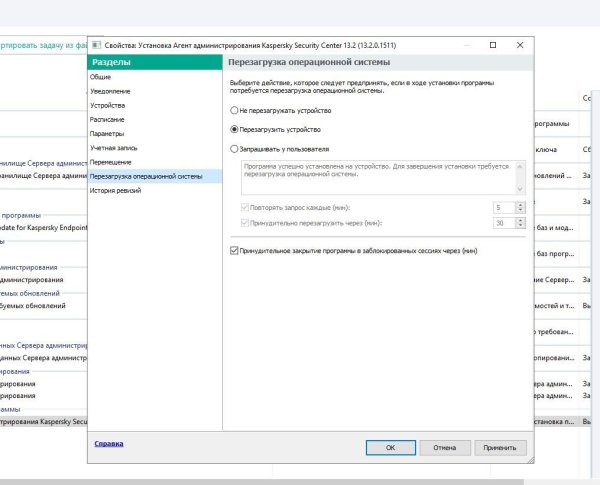Open the 'Параметры' section
This screenshot has width=600, height=485.
point(107,134)
